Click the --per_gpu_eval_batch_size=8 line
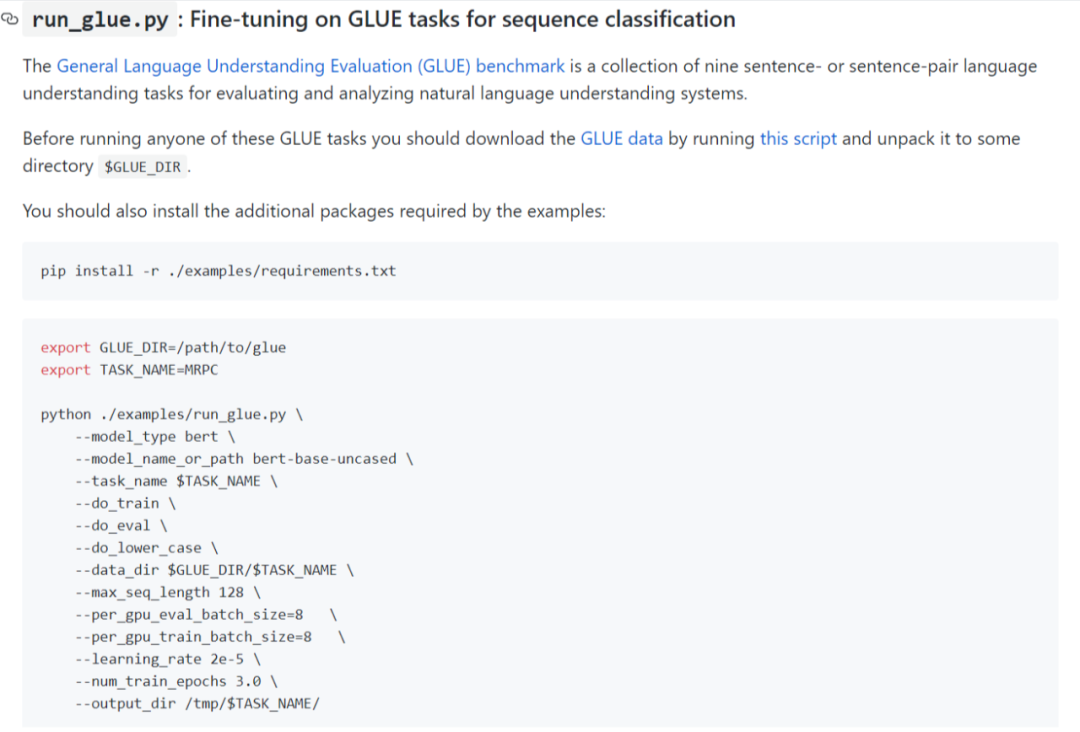1080x732 pixels. 188,614
